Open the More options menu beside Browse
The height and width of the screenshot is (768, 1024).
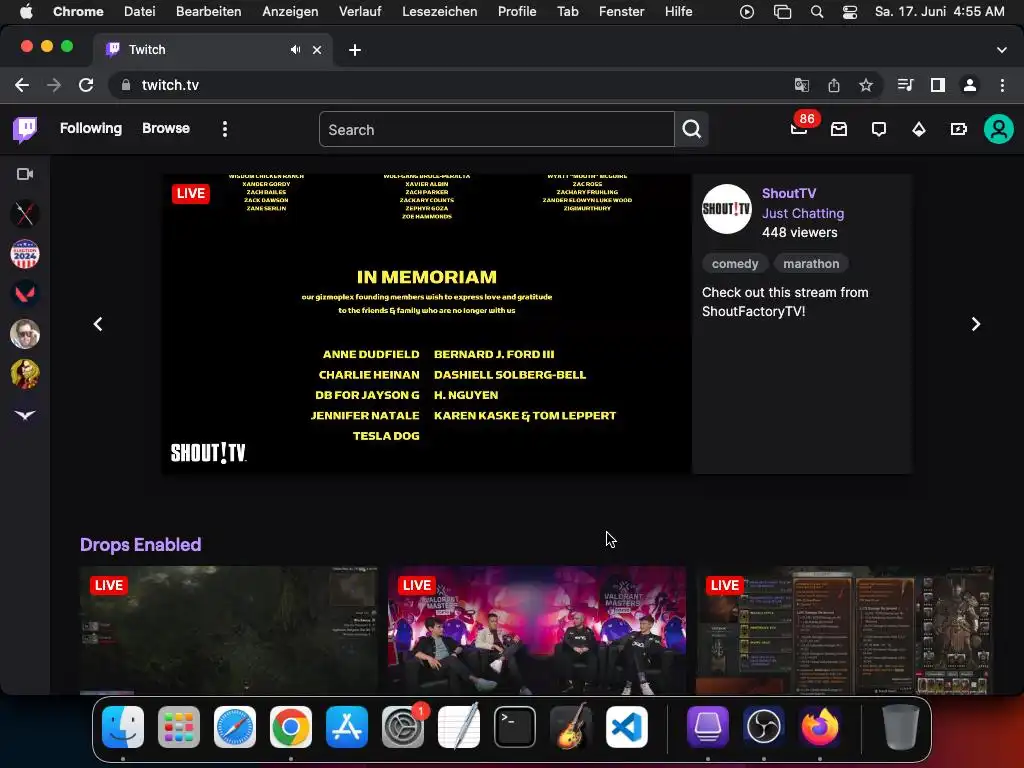pyautogui.click(x=225, y=129)
